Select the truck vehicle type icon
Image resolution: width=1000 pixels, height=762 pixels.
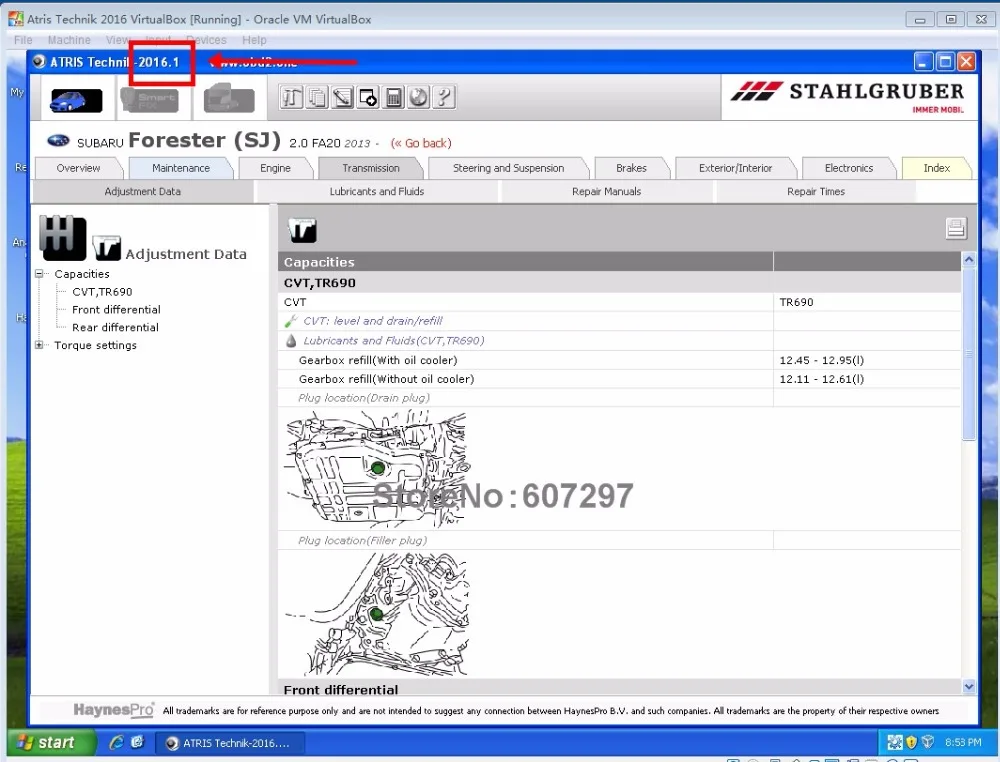229,99
